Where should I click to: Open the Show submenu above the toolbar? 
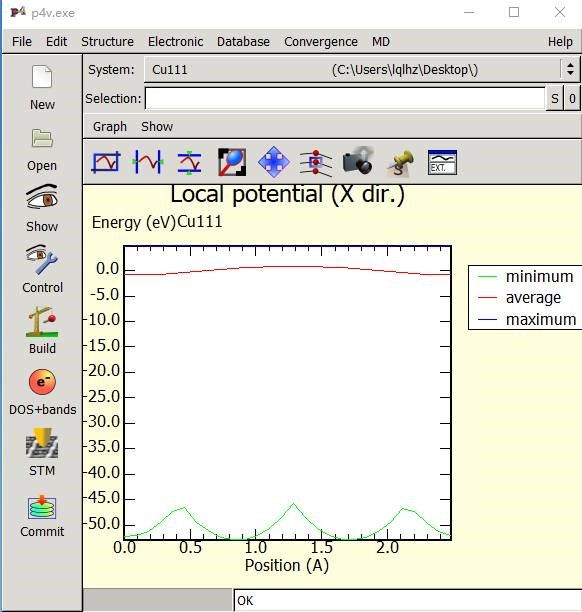pos(157,127)
